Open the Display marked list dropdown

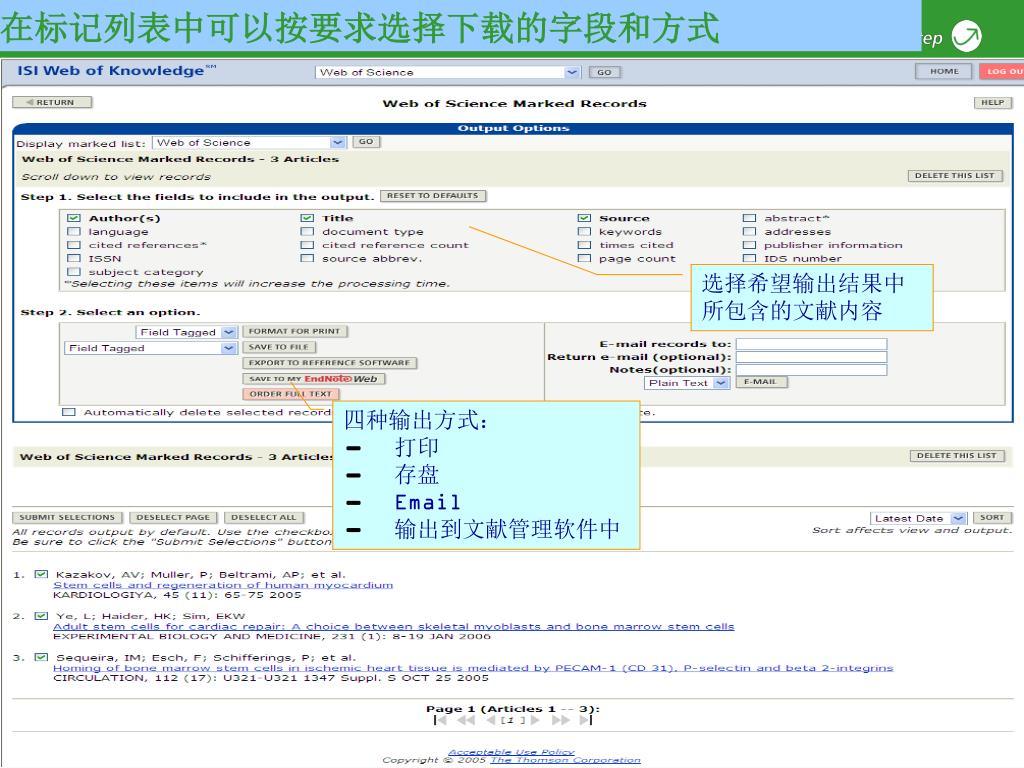[x=337, y=142]
